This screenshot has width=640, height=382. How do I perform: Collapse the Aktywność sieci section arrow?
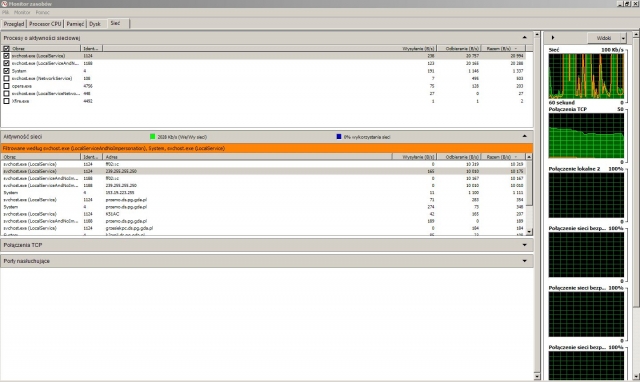[524, 136]
